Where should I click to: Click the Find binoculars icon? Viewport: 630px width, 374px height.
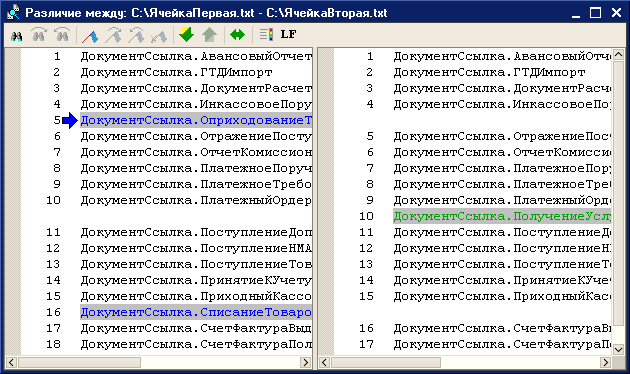(16, 35)
